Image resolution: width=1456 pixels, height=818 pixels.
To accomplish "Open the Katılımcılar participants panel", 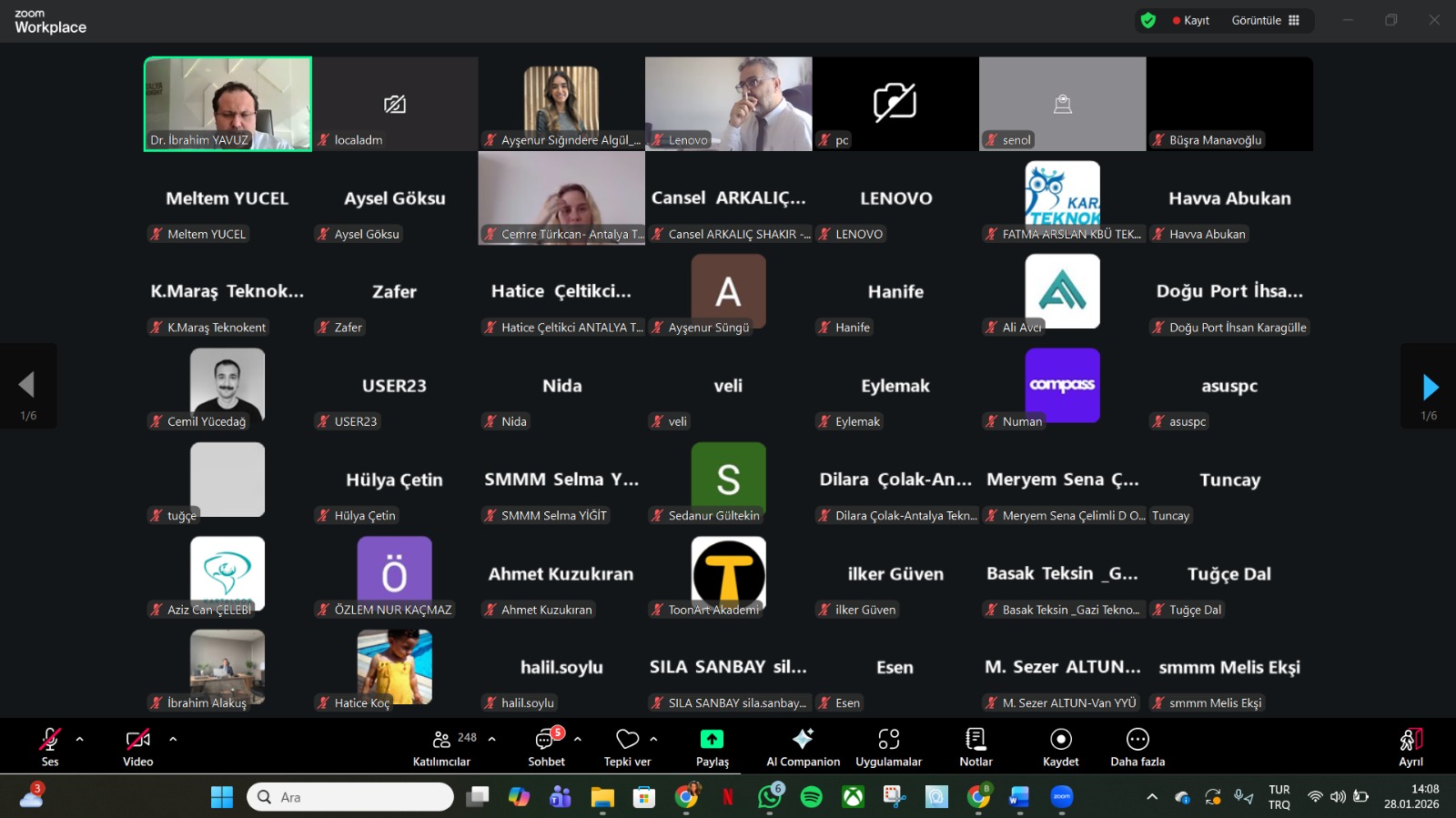I will tap(442, 747).
